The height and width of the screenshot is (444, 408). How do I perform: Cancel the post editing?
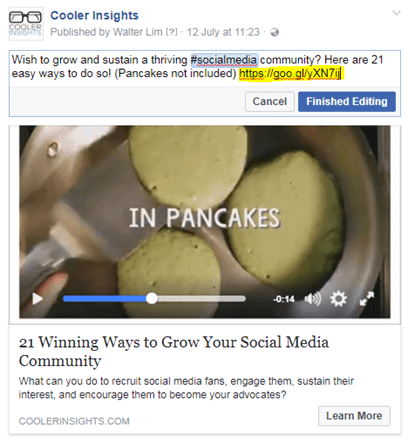click(x=269, y=101)
